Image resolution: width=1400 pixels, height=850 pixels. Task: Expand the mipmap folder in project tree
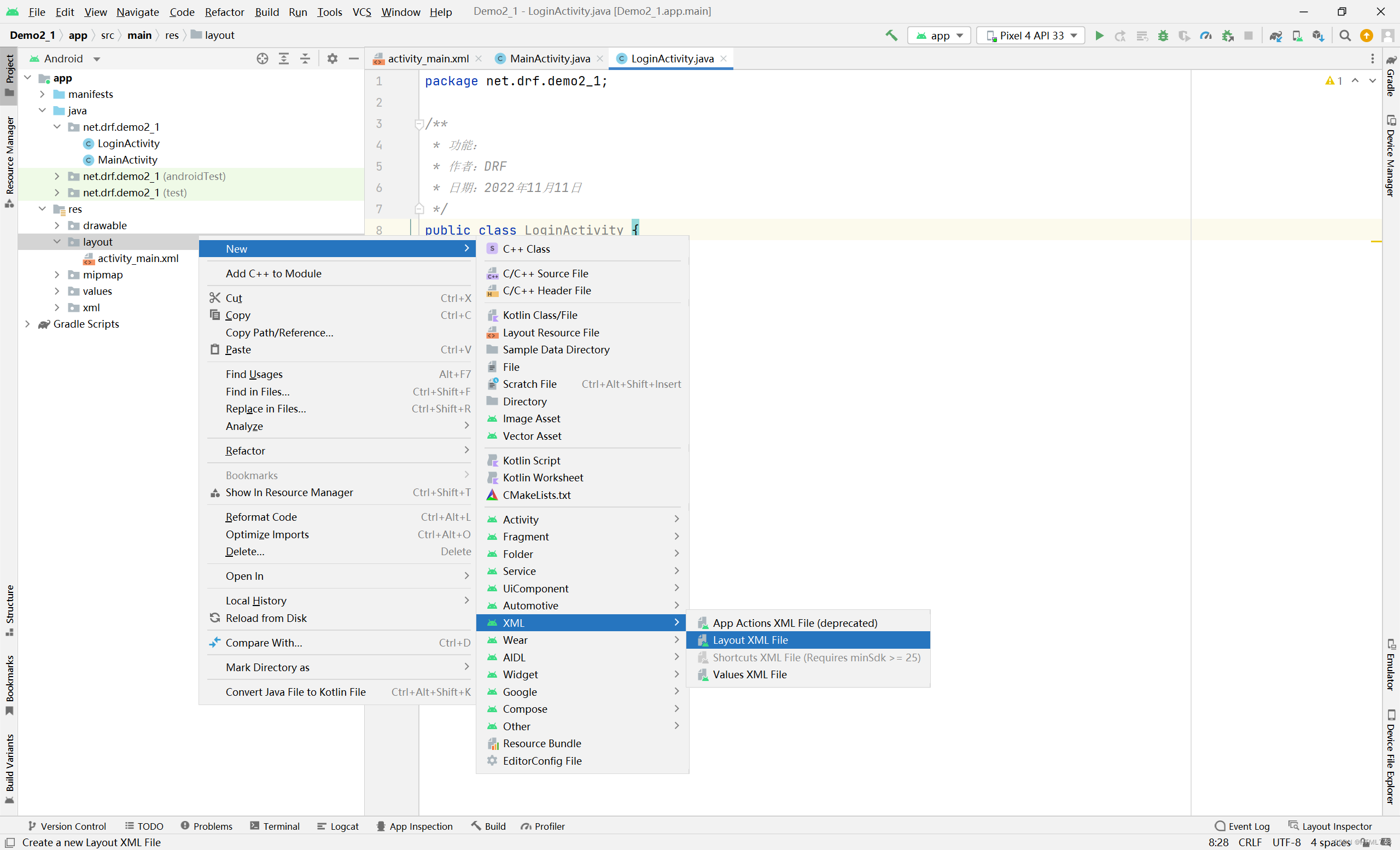pos(57,275)
